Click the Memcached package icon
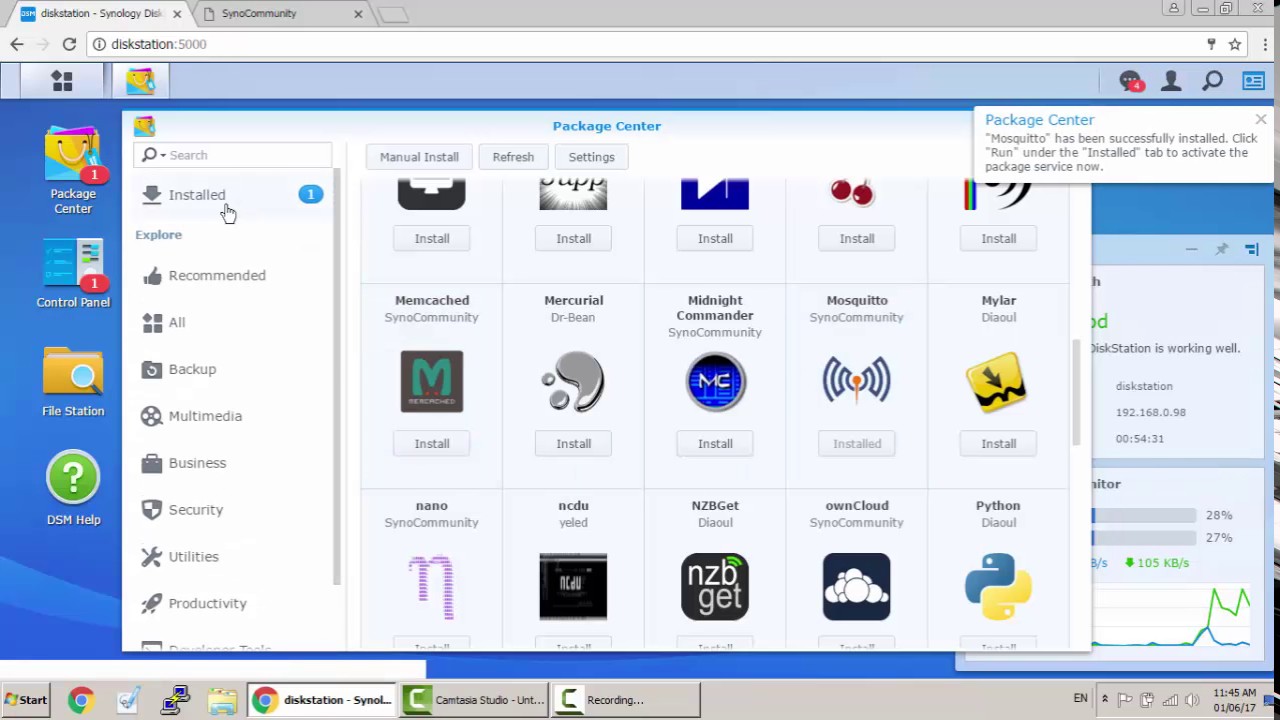 click(432, 381)
